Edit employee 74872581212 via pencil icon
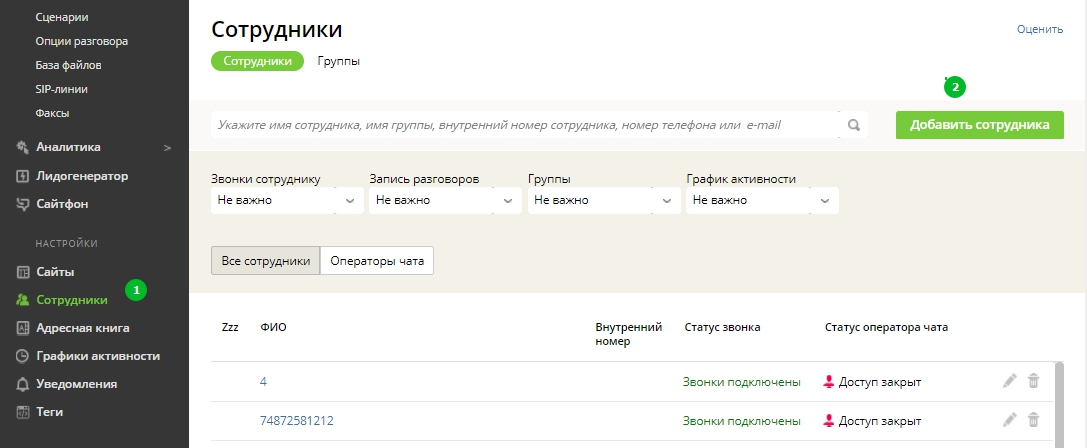The width and height of the screenshot is (1087, 448). tap(1010, 420)
